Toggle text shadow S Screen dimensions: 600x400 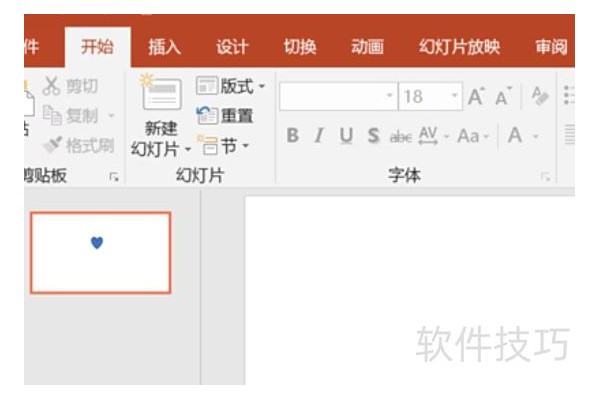click(x=373, y=136)
